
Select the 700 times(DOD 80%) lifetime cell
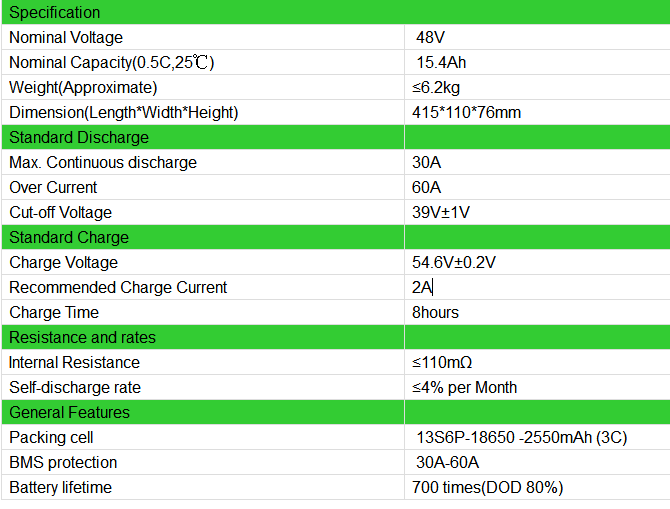tap(488, 488)
